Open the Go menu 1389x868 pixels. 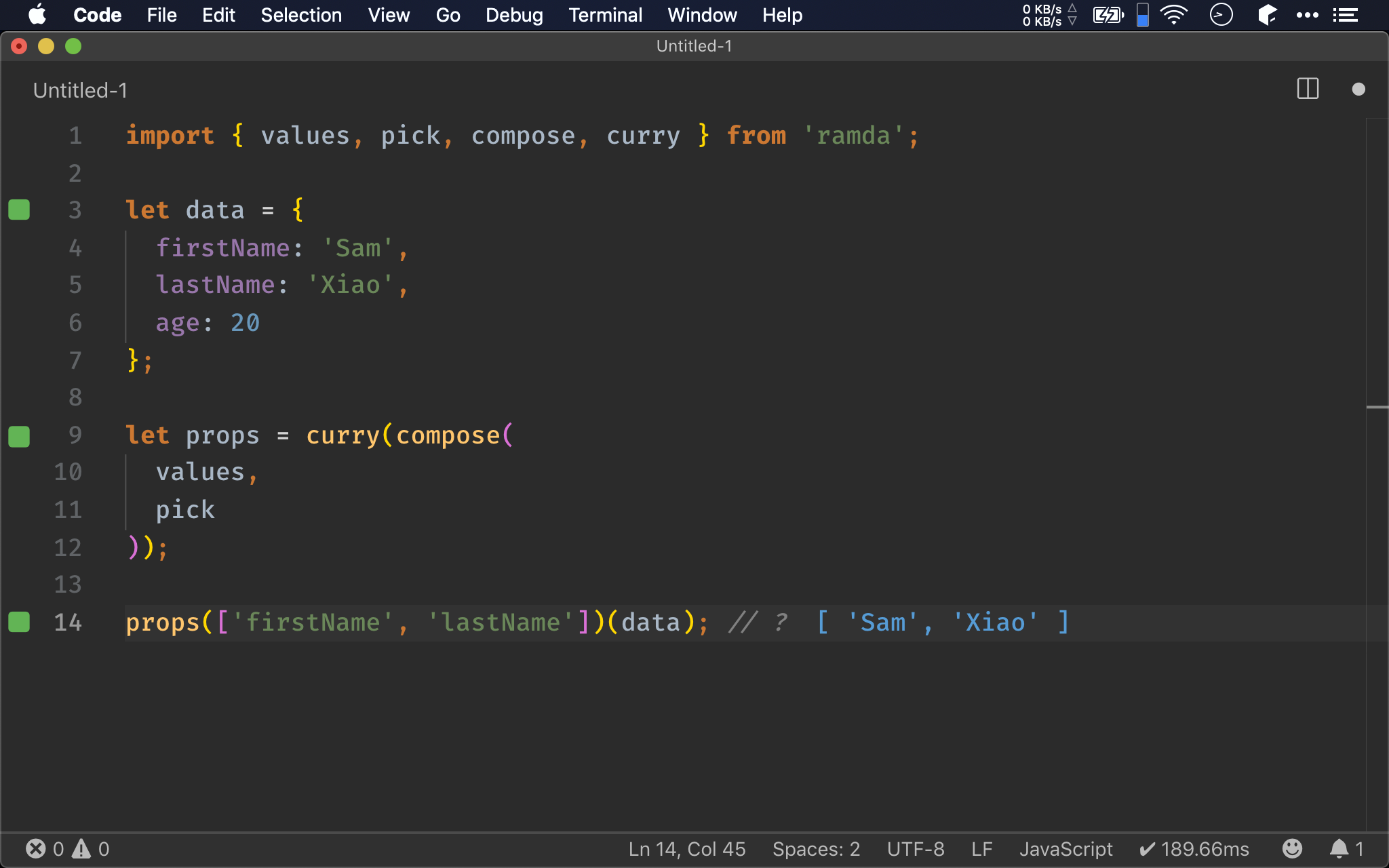(x=448, y=15)
